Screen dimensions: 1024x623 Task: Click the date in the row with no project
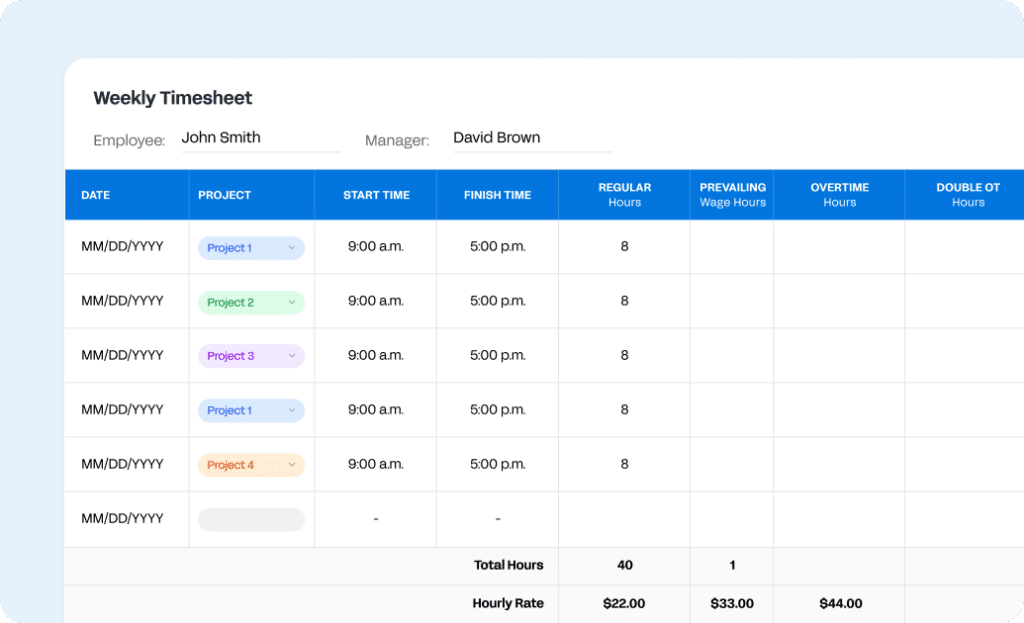click(x=122, y=519)
